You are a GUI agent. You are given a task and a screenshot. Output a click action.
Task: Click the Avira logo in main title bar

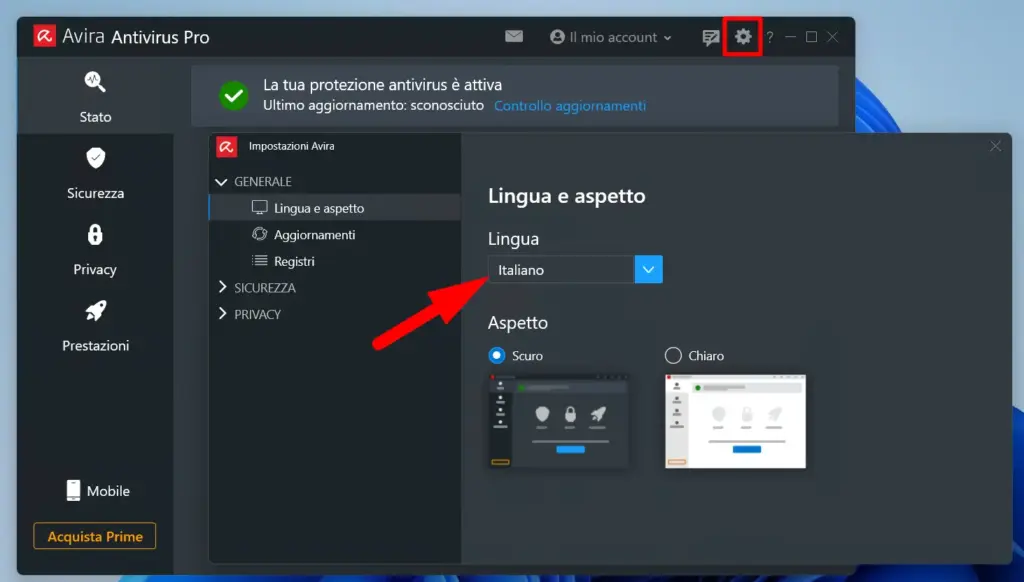coord(44,36)
